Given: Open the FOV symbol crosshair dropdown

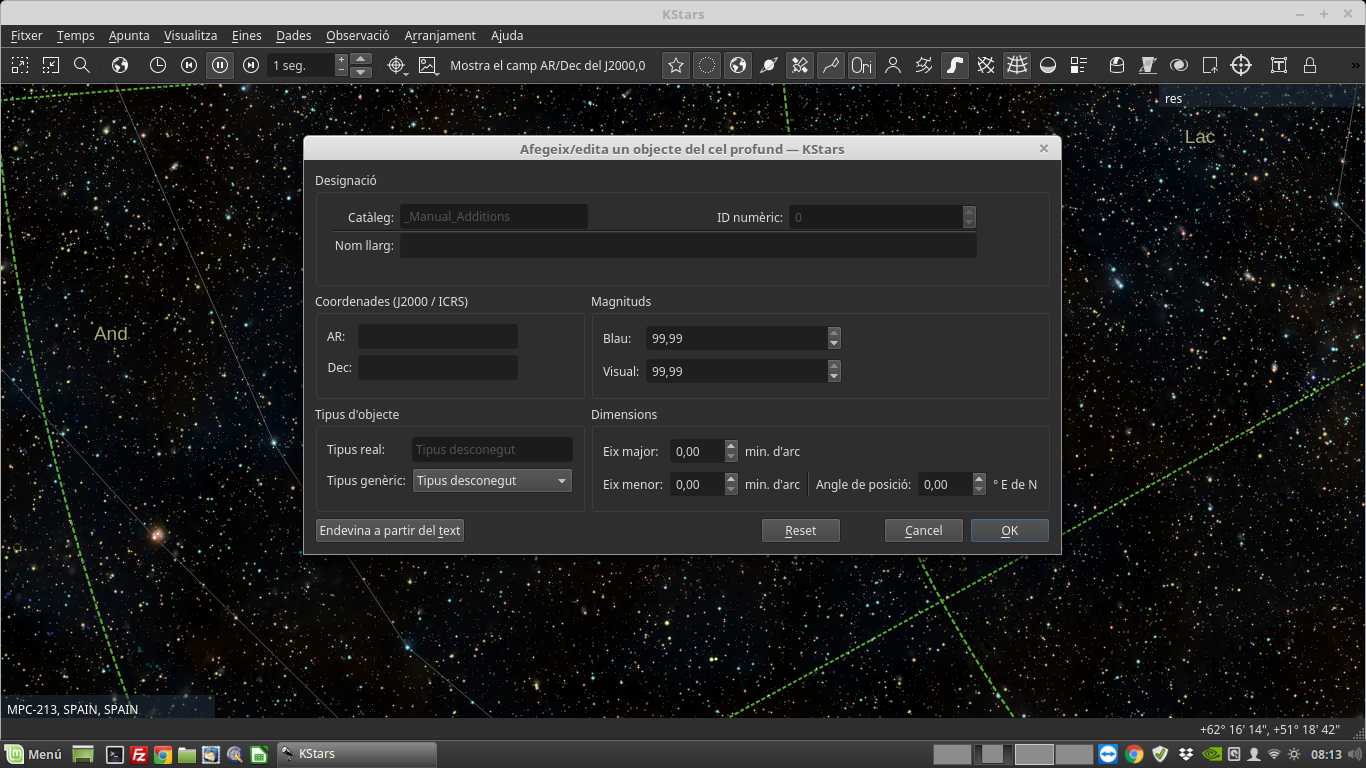Looking at the screenshot, I should pos(397,65).
